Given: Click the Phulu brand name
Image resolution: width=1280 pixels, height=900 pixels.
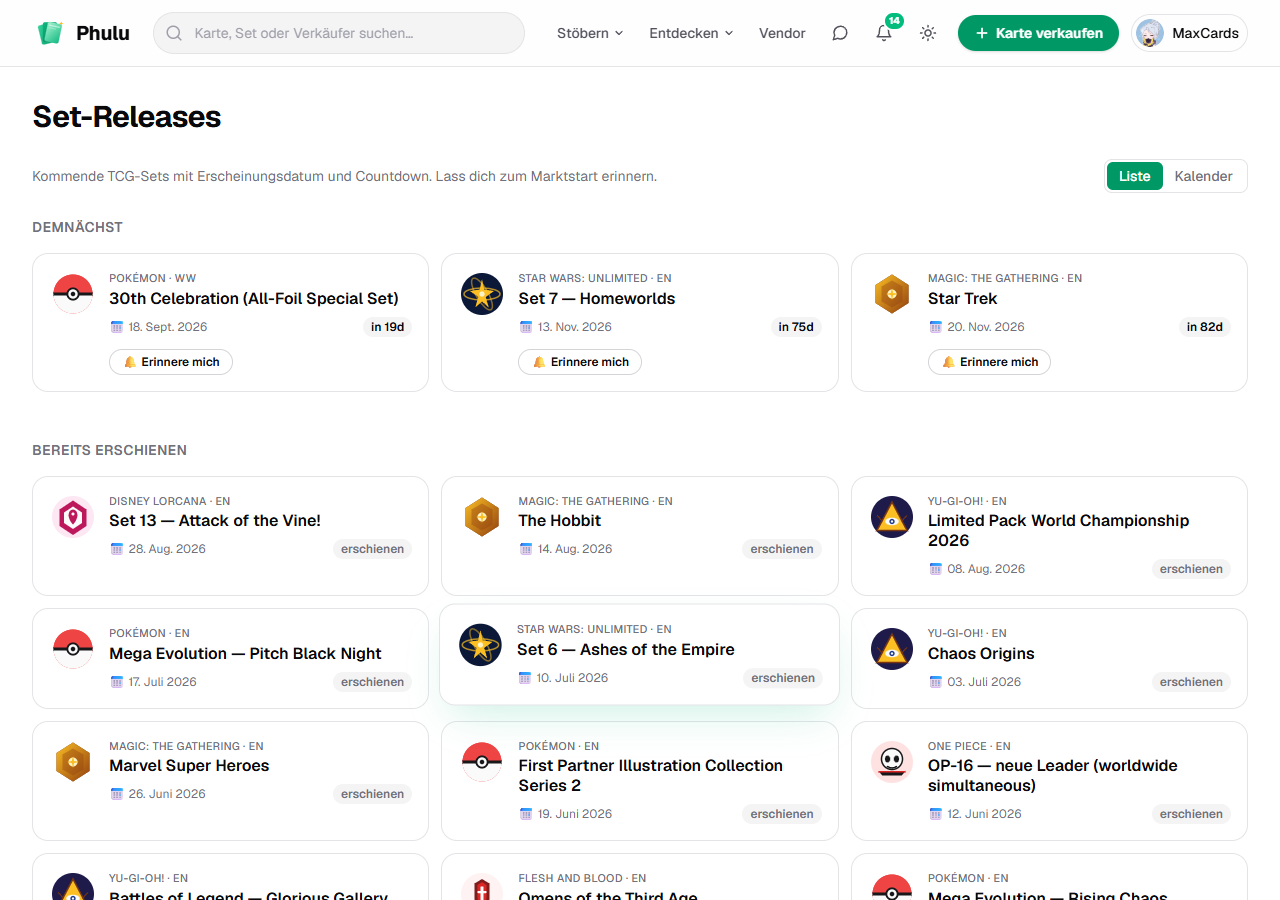Looking at the screenshot, I should 103,33.
